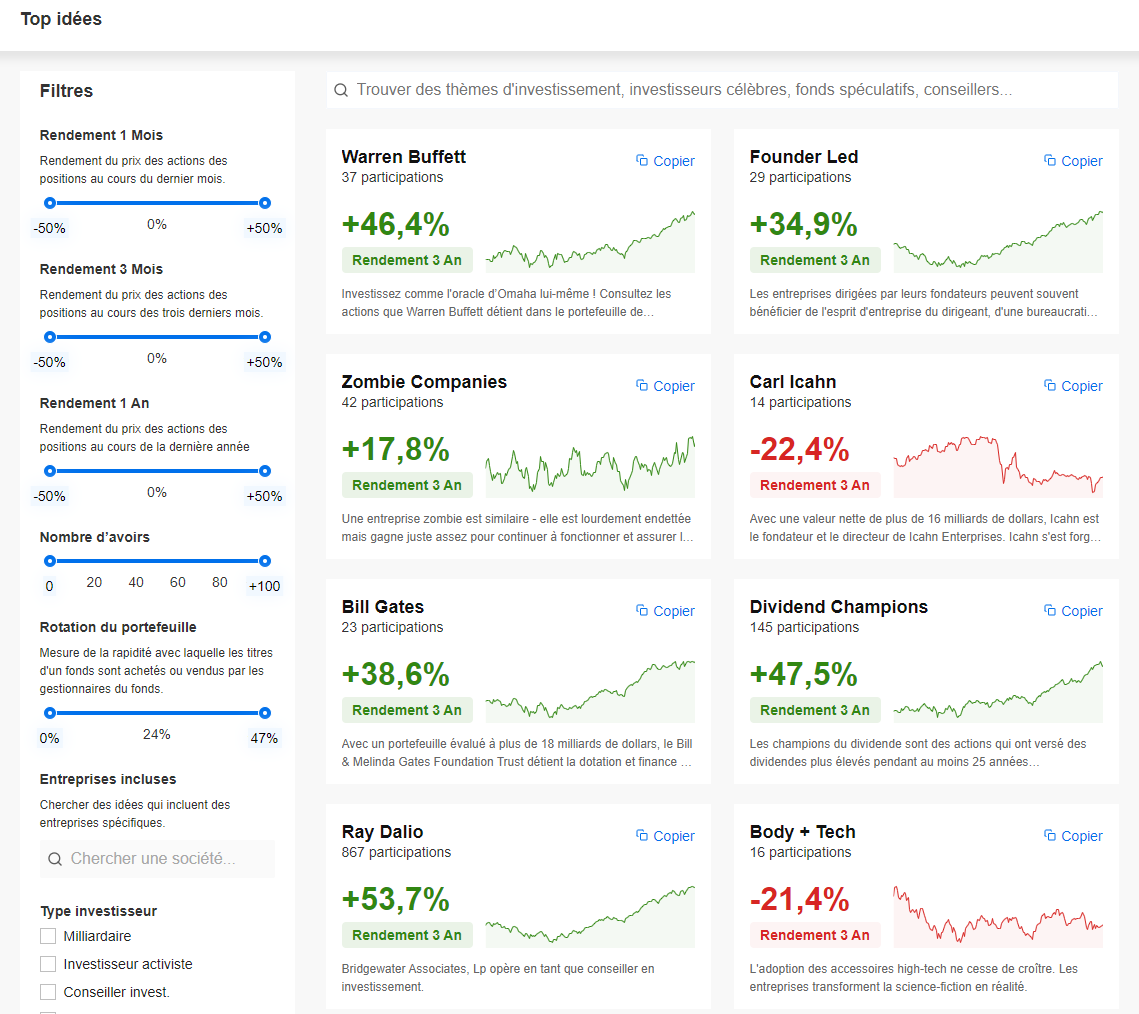The width and height of the screenshot is (1139, 1014).
Task: Open the Carl Icahn idea title
Action: 793,382
